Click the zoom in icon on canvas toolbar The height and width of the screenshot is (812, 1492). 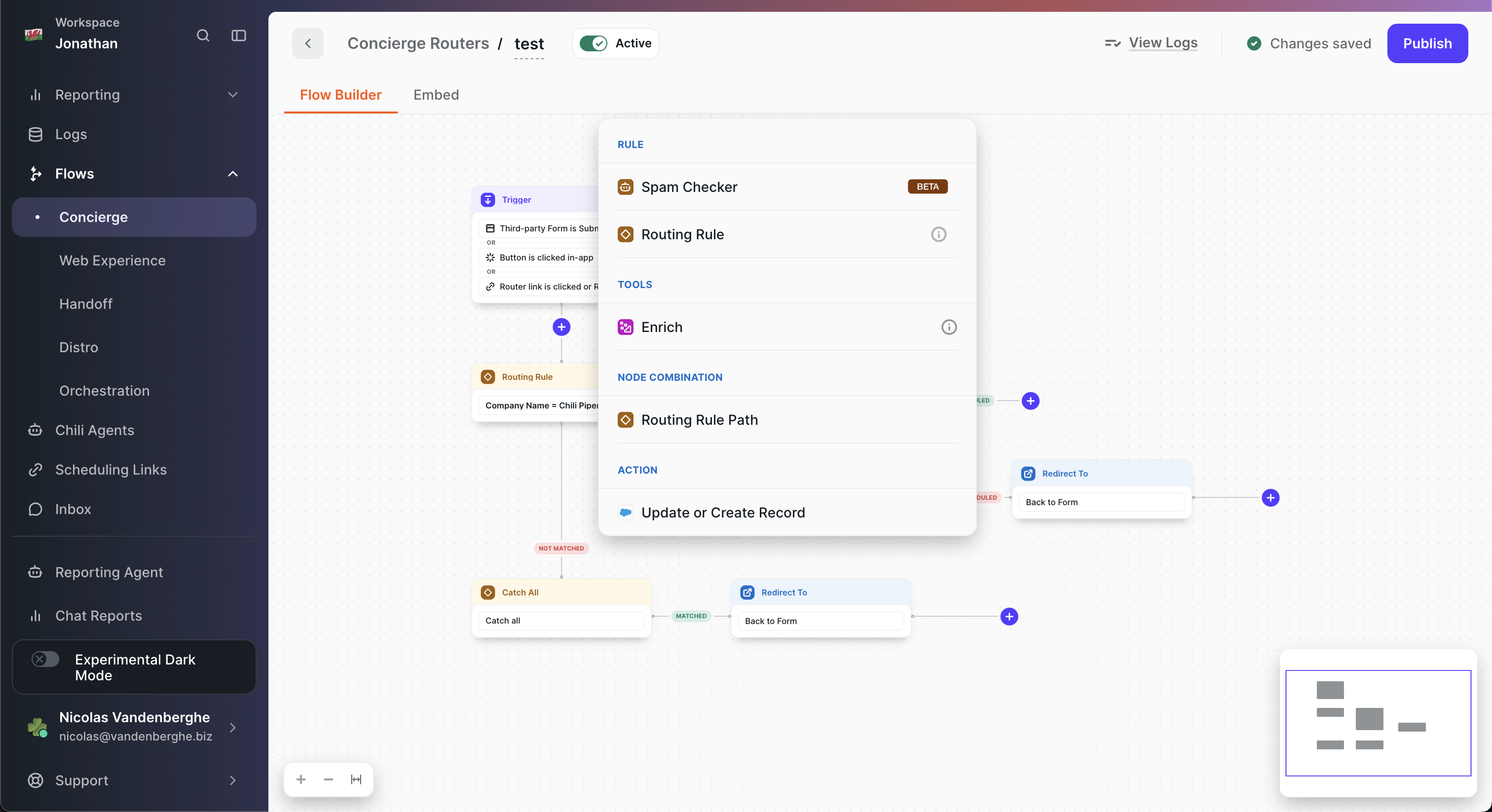[x=300, y=779]
